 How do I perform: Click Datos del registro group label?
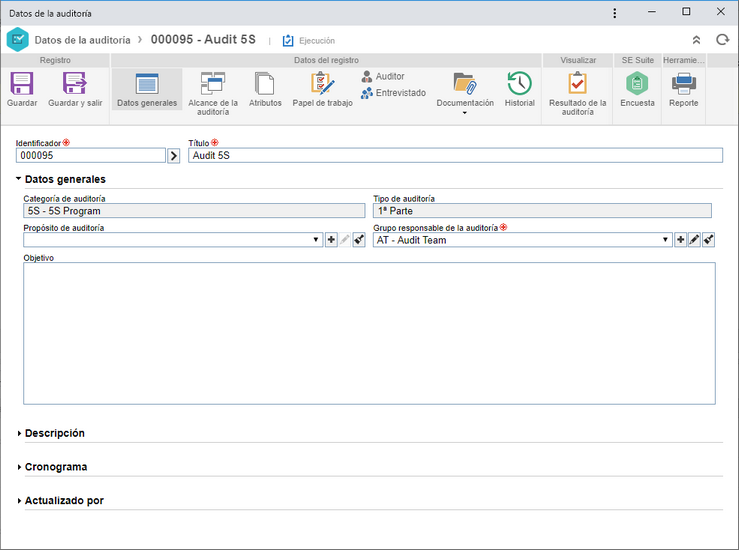point(326,60)
